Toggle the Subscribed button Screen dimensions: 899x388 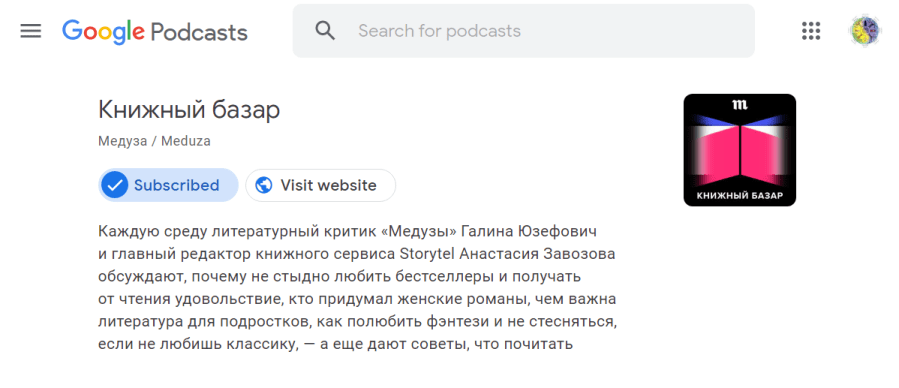(x=168, y=185)
